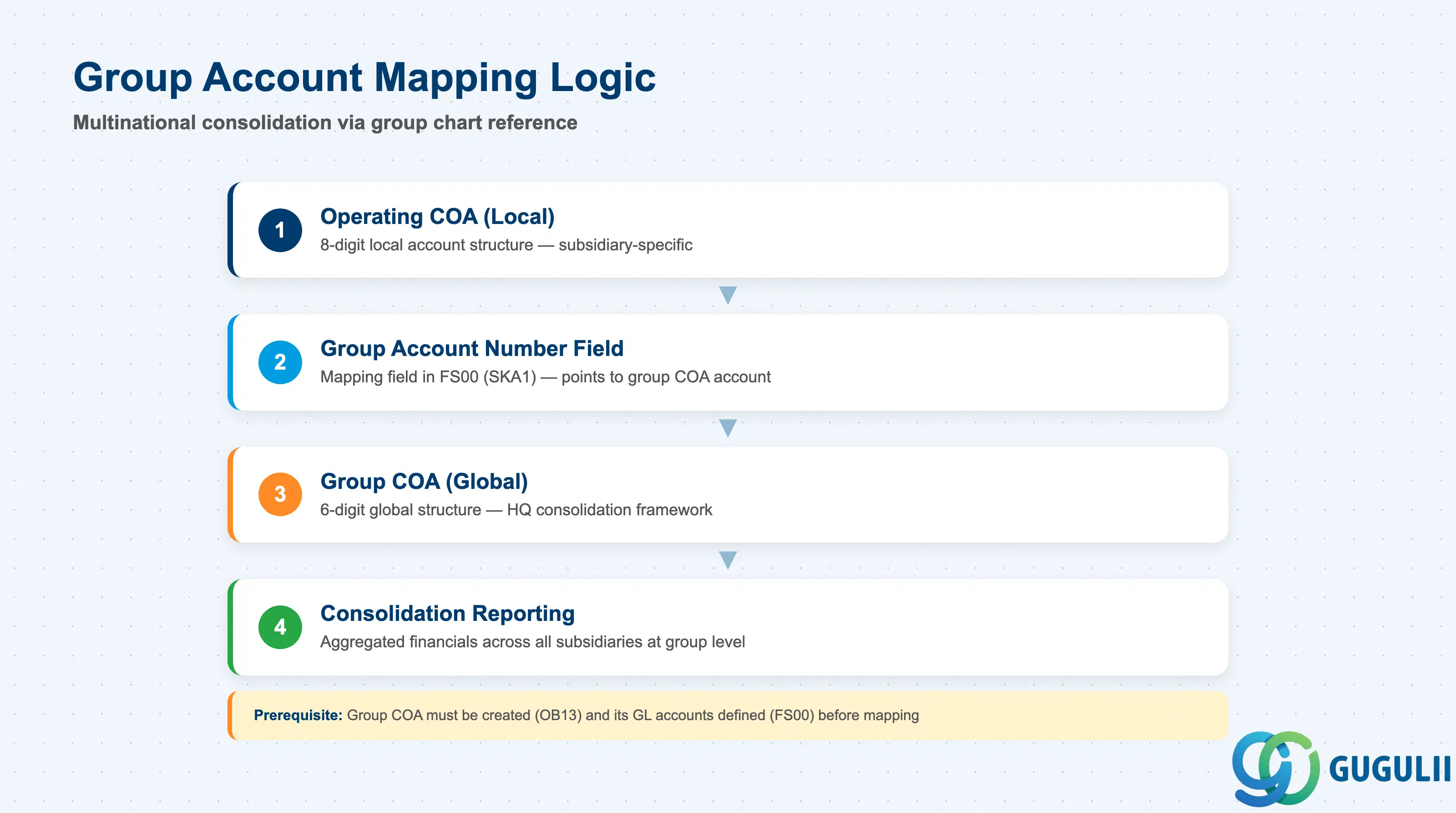Image resolution: width=1456 pixels, height=813 pixels.
Task: Click '6-digit global structure' description text
Action: 516,509
